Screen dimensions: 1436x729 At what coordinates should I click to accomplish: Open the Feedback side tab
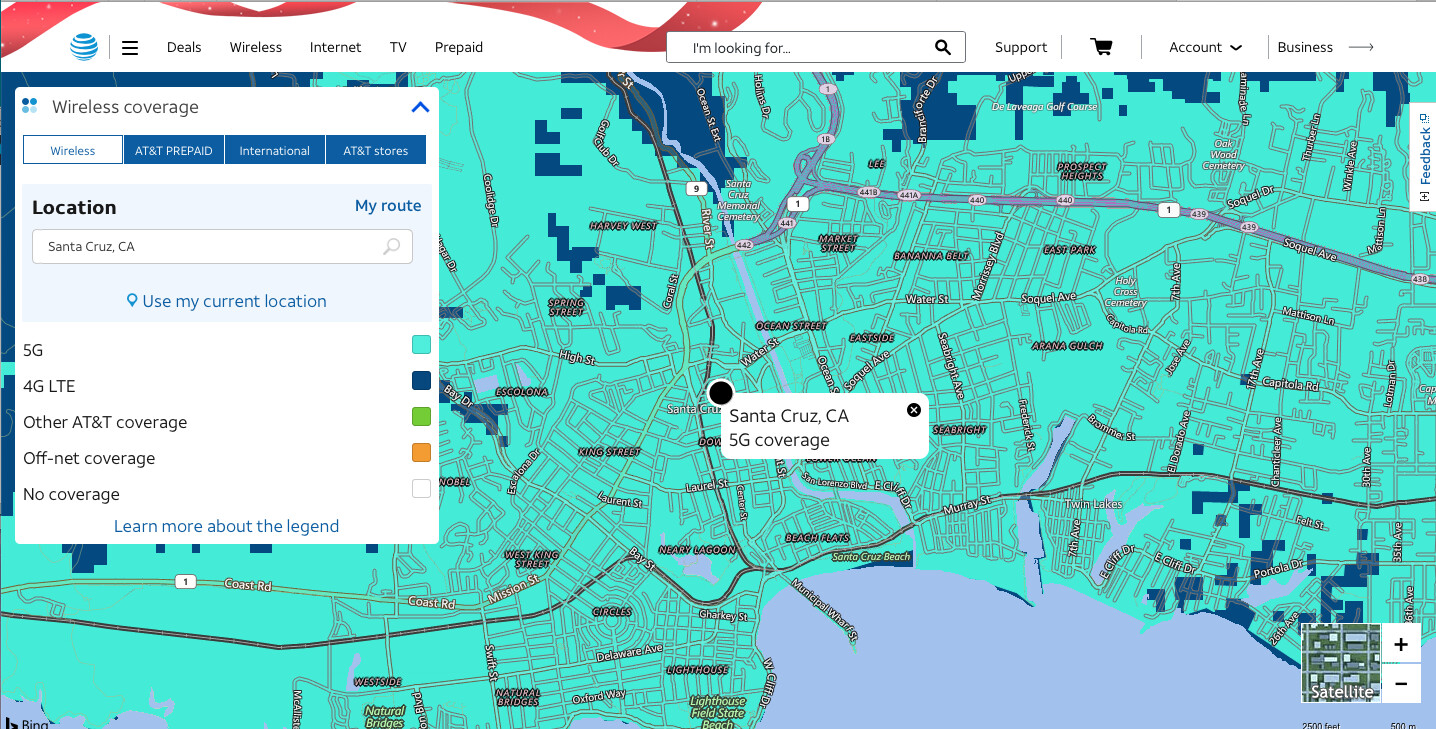tap(1425, 158)
